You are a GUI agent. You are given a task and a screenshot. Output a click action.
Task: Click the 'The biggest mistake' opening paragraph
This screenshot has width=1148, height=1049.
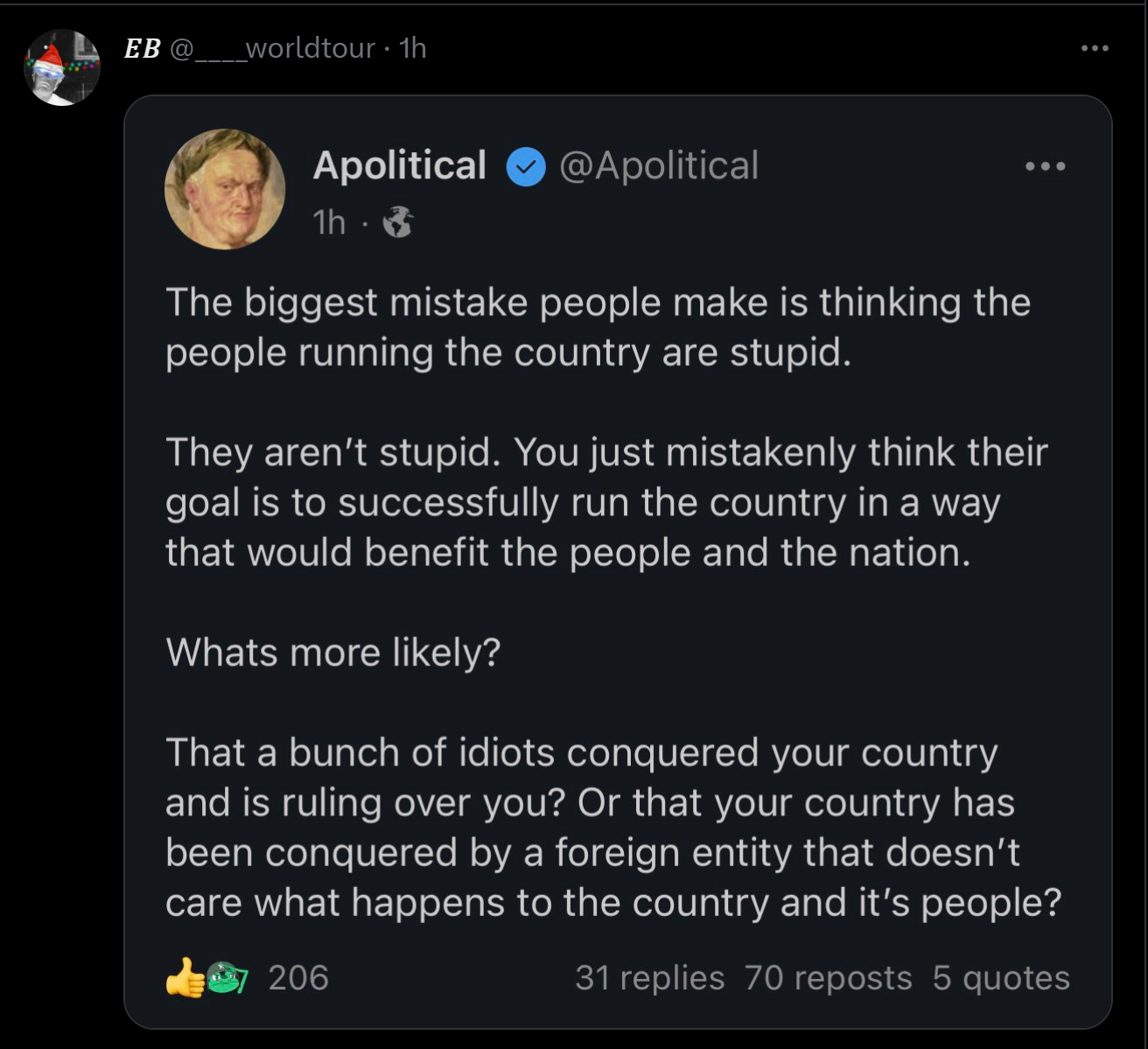[598, 327]
